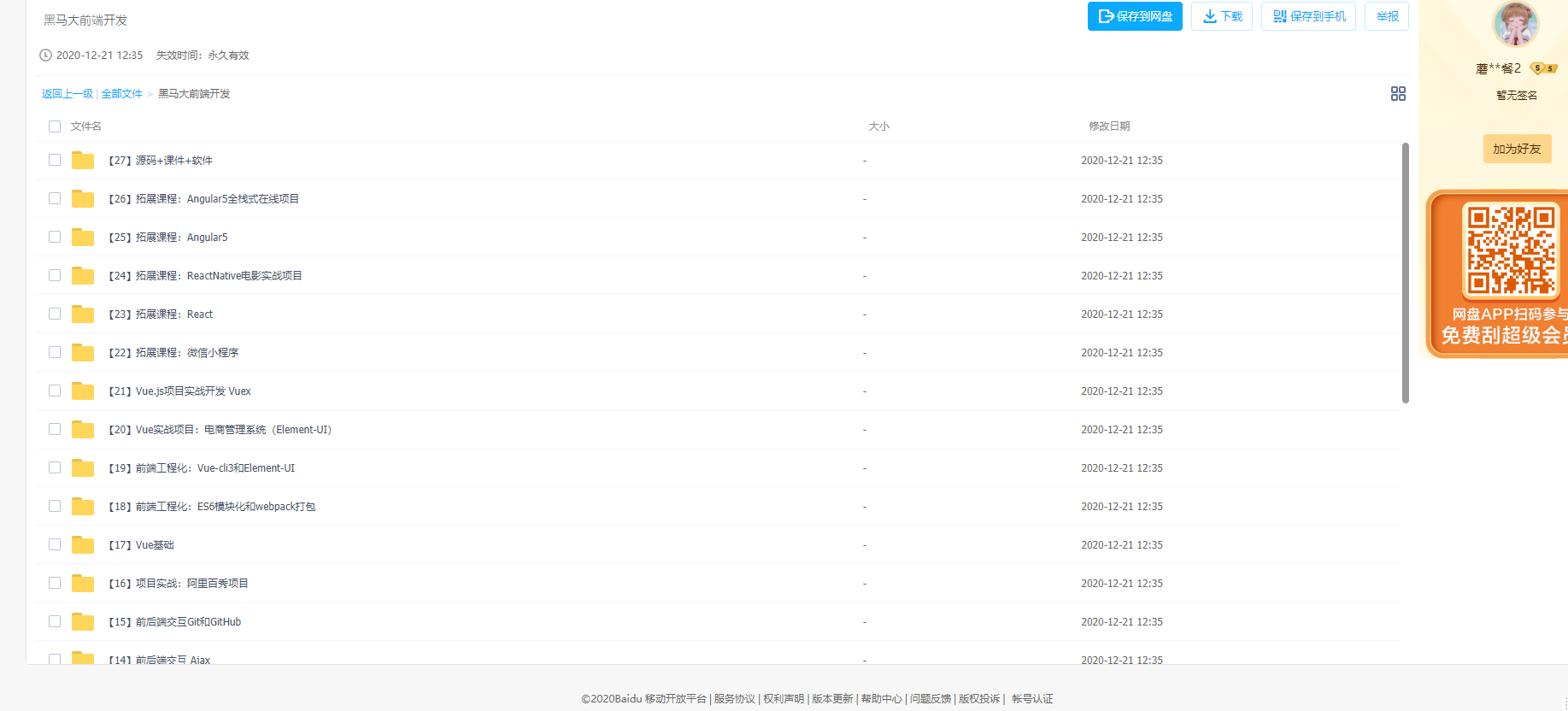Open 帮助中心 footer link

point(882,699)
